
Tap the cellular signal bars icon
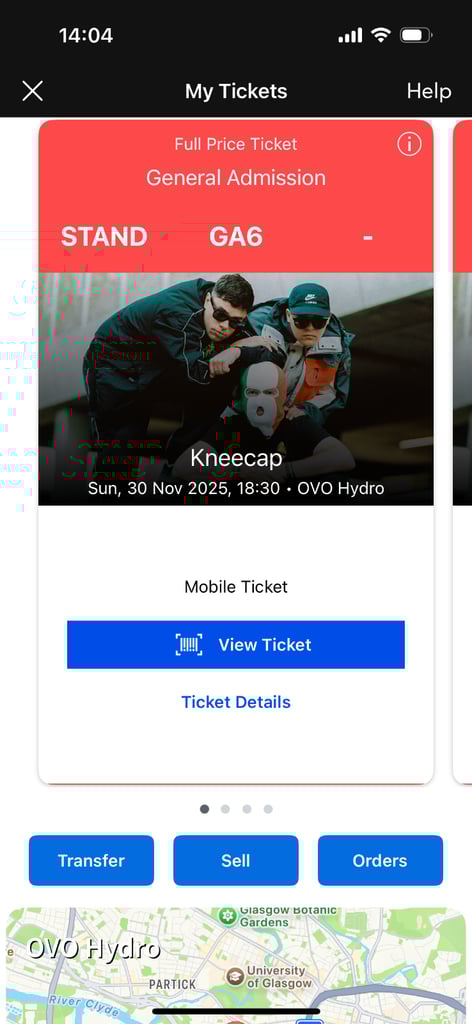click(x=350, y=35)
